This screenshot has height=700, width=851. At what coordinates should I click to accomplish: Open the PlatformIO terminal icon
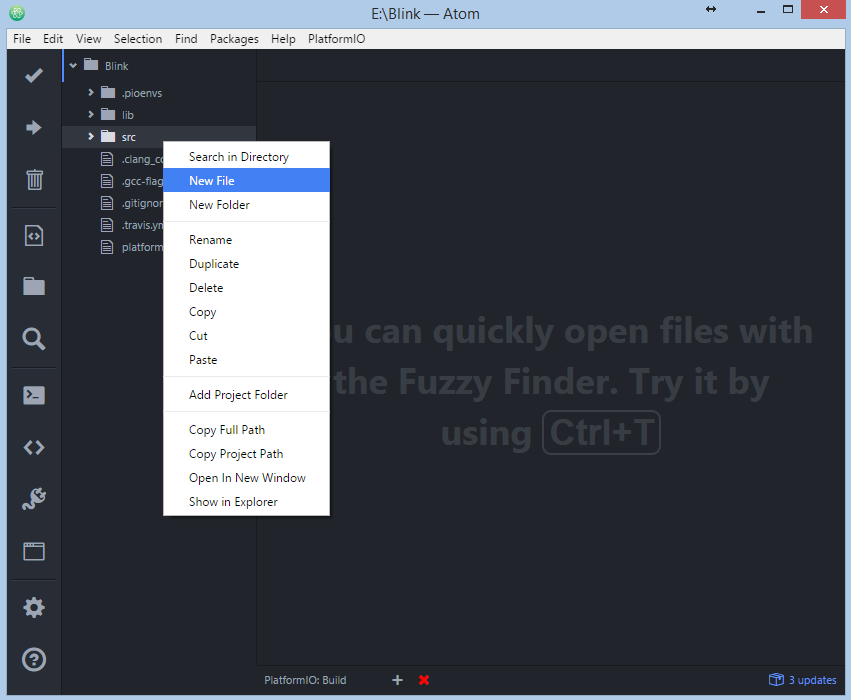click(x=34, y=395)
